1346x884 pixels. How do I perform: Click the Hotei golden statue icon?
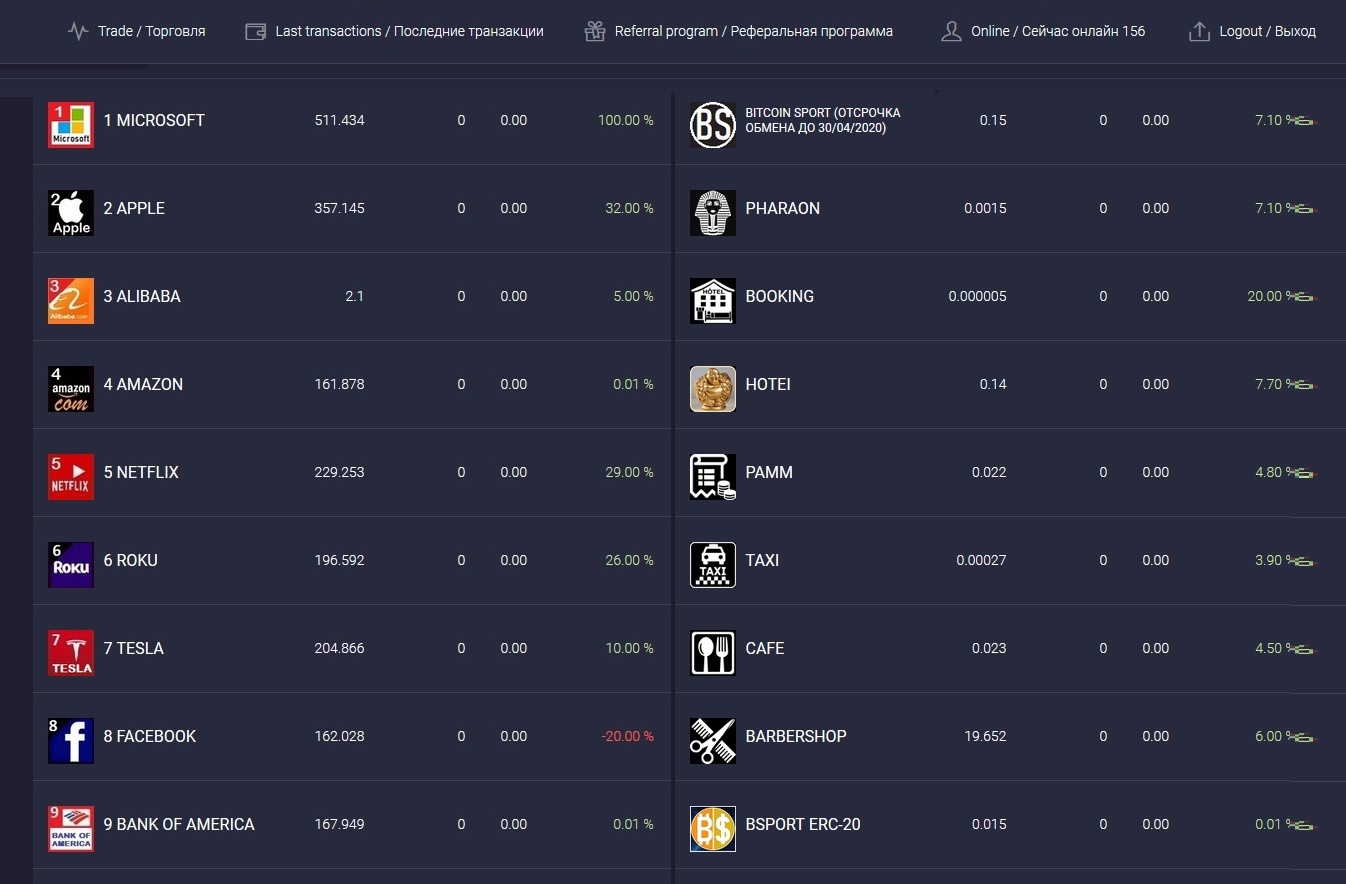coord(713,389)
